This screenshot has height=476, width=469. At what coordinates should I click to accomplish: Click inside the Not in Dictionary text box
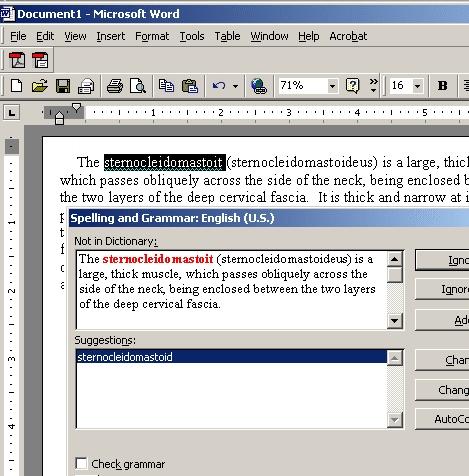click(x=232, y=290)
